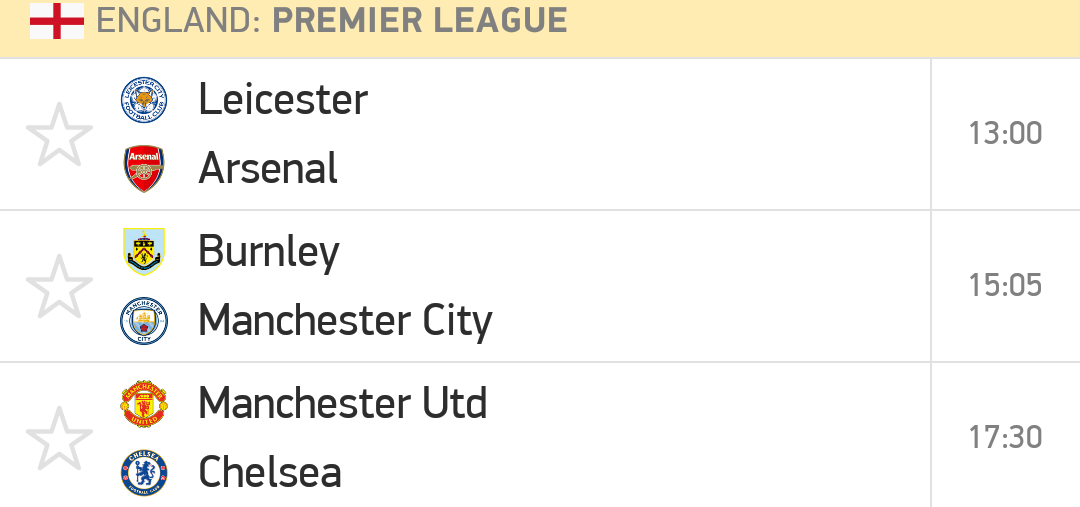1080x507 pixels.
Task: Select the Manchester Utd team name
Action: 342,404
